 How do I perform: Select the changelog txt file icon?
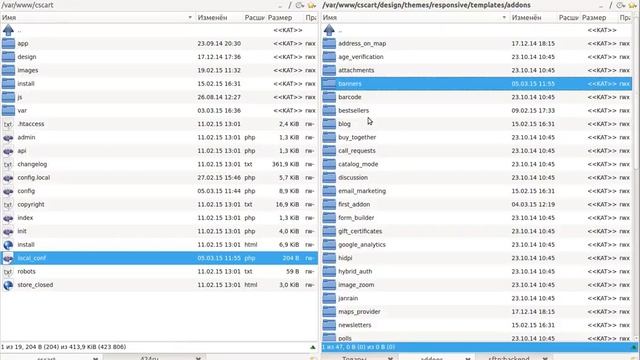tap(8, 164)
